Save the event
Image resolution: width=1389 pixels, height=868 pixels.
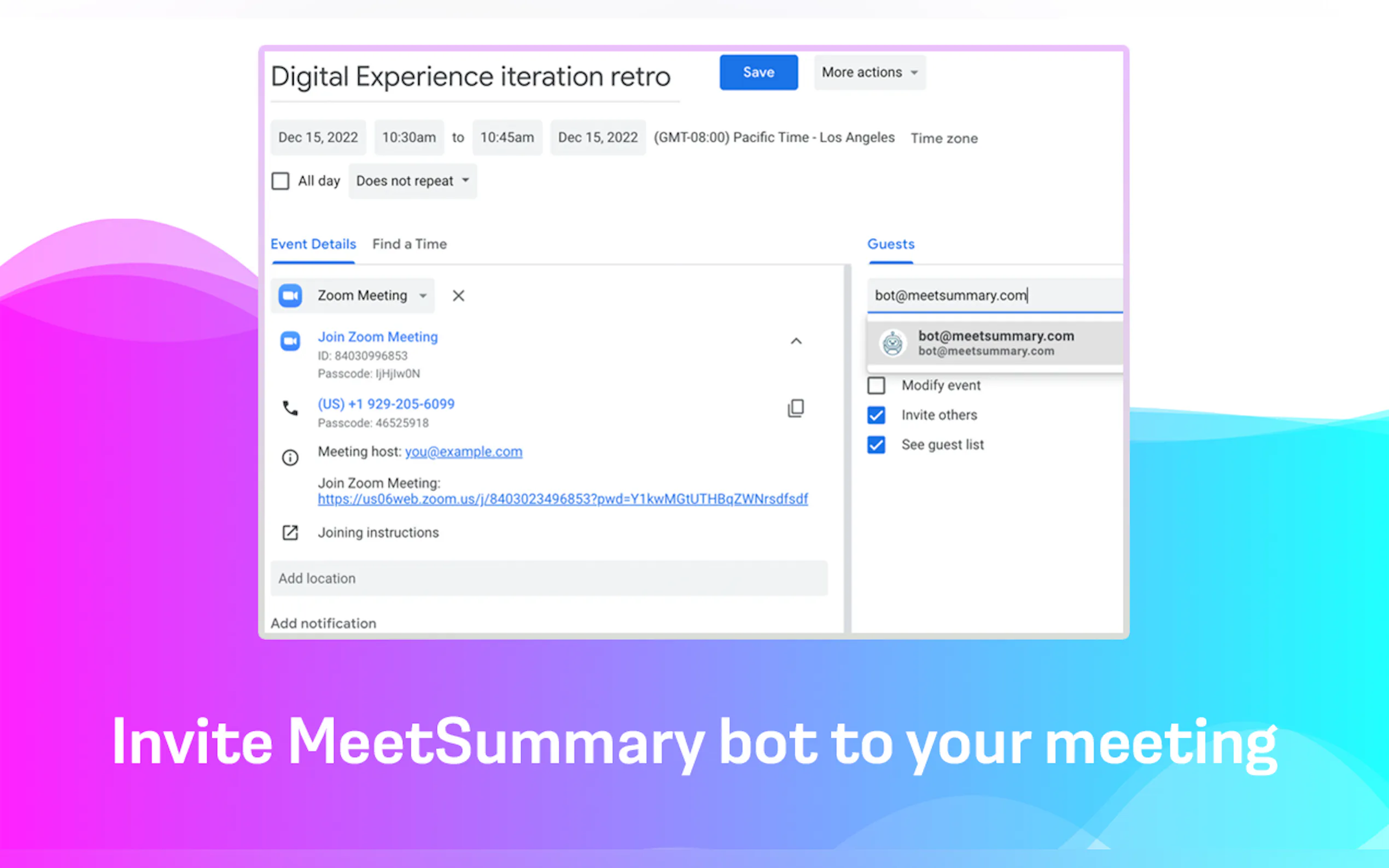click(758, 72)
